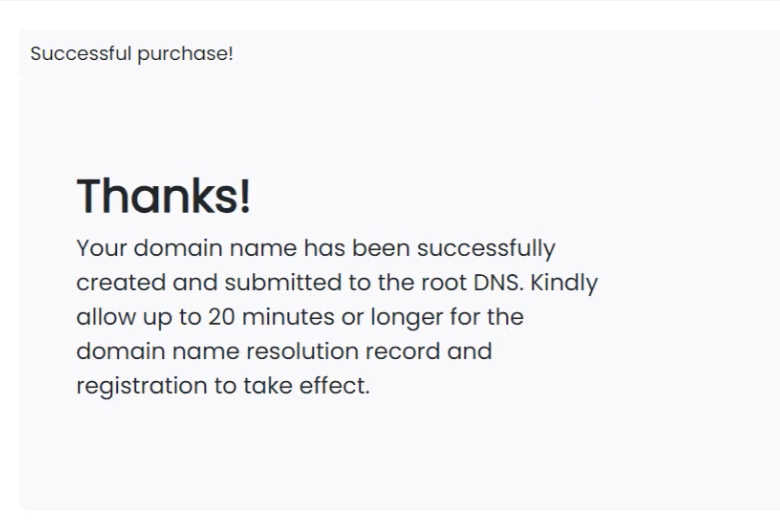The width and height of the screenshot is (780, 530).
Task: Click the word "Kindly" in the paragraph
Action: pos(564,282)
